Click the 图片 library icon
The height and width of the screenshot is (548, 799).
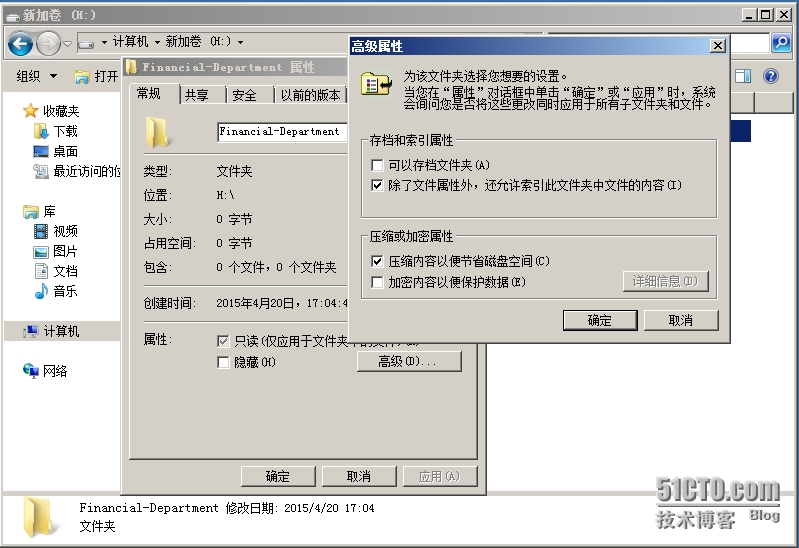41,251
